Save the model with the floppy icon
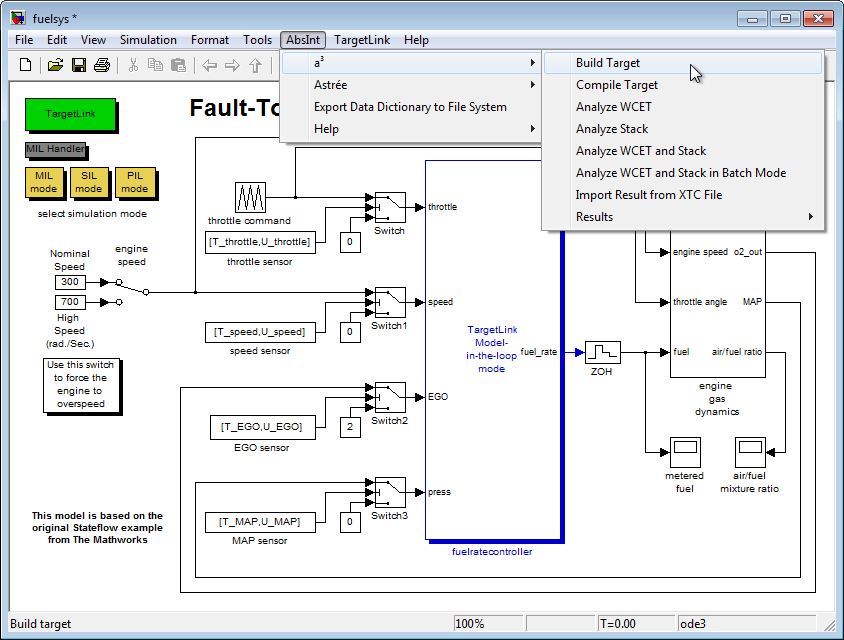This screenshot has width=844, height=640. tap(79, 65)
